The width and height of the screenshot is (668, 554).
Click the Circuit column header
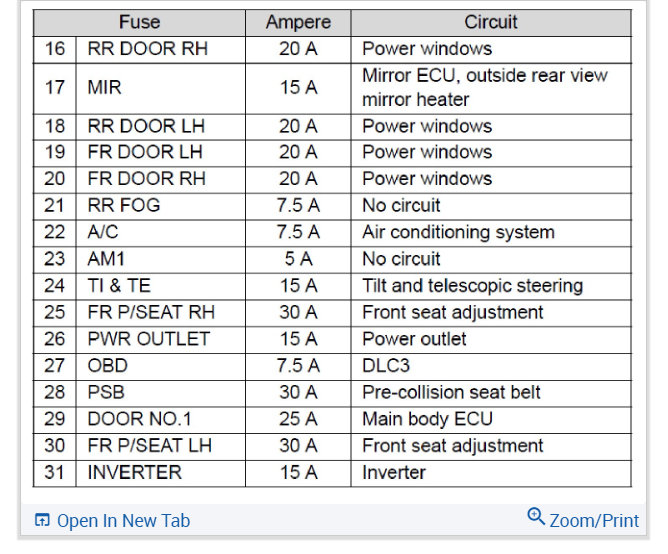point(490,22)
